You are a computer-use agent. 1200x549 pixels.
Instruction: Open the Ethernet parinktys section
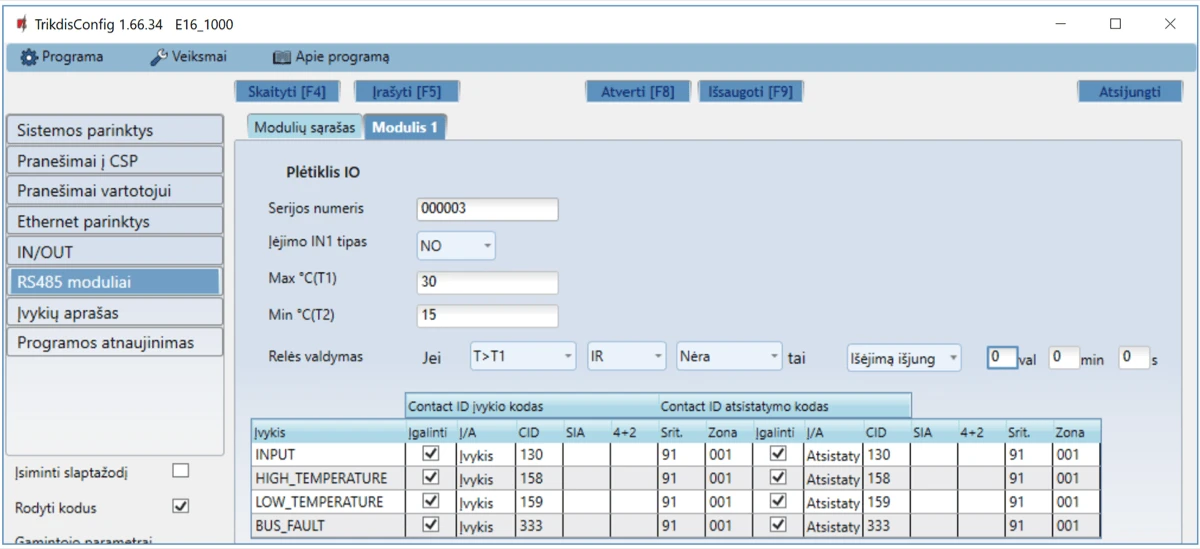pyautogui.click(x=114, y=221)
